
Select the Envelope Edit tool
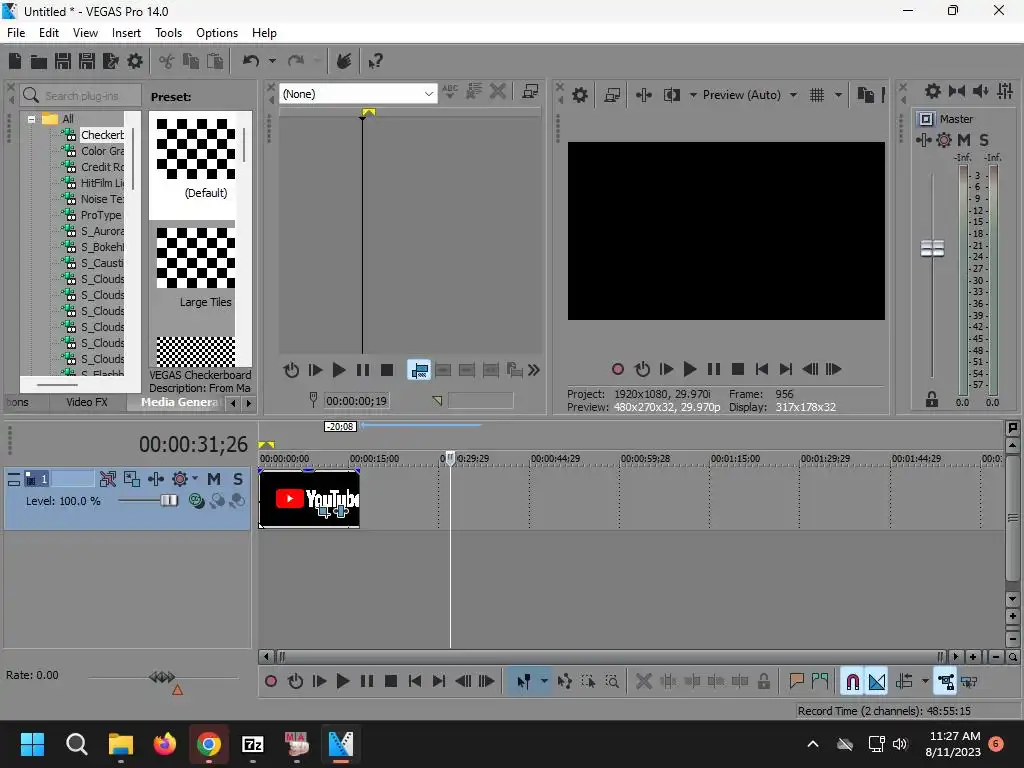[565, 681]
